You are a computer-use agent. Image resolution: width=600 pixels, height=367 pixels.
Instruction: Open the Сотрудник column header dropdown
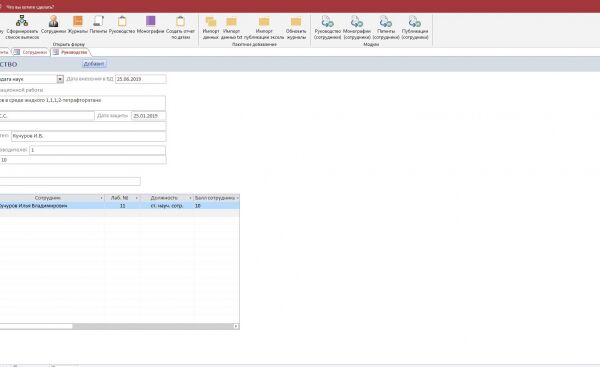101,198
